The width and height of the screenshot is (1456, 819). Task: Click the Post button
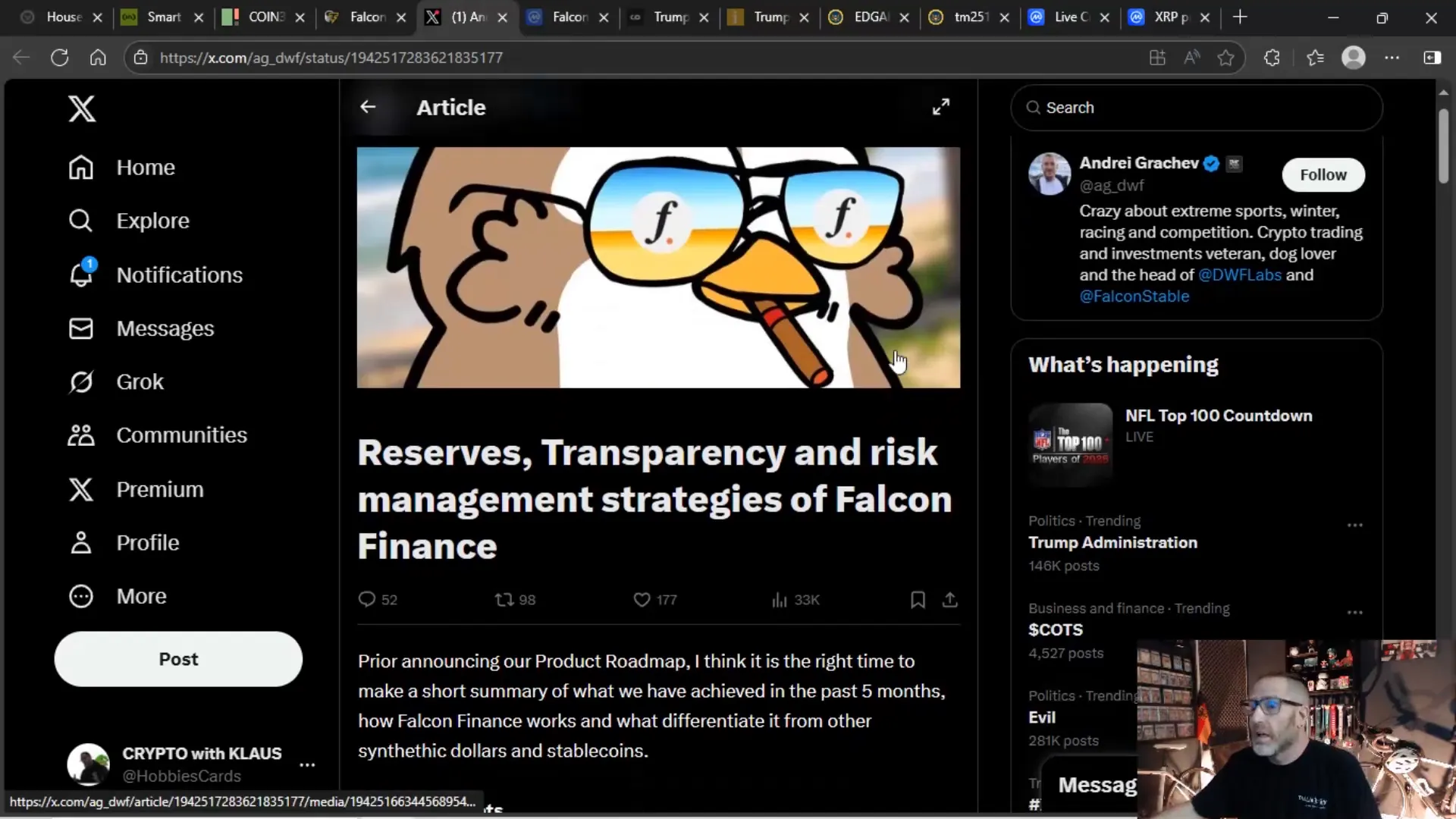[x=178, y=659]
